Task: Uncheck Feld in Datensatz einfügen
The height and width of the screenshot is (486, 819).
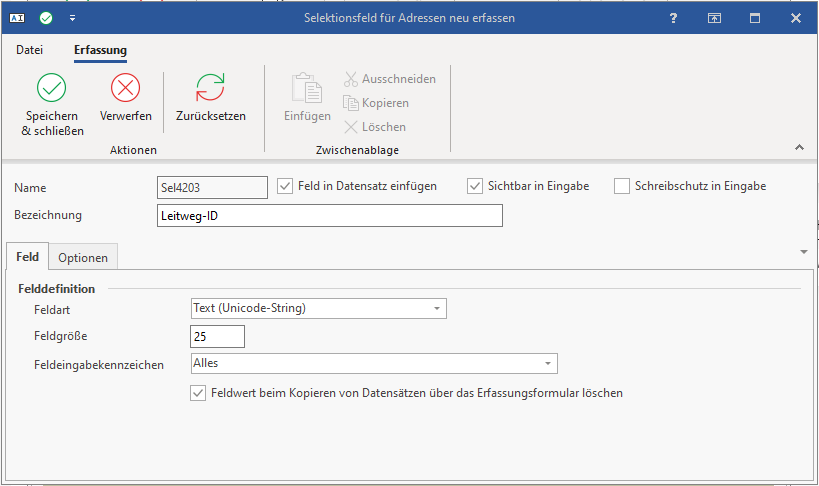Action: click(x=285, y=186)
